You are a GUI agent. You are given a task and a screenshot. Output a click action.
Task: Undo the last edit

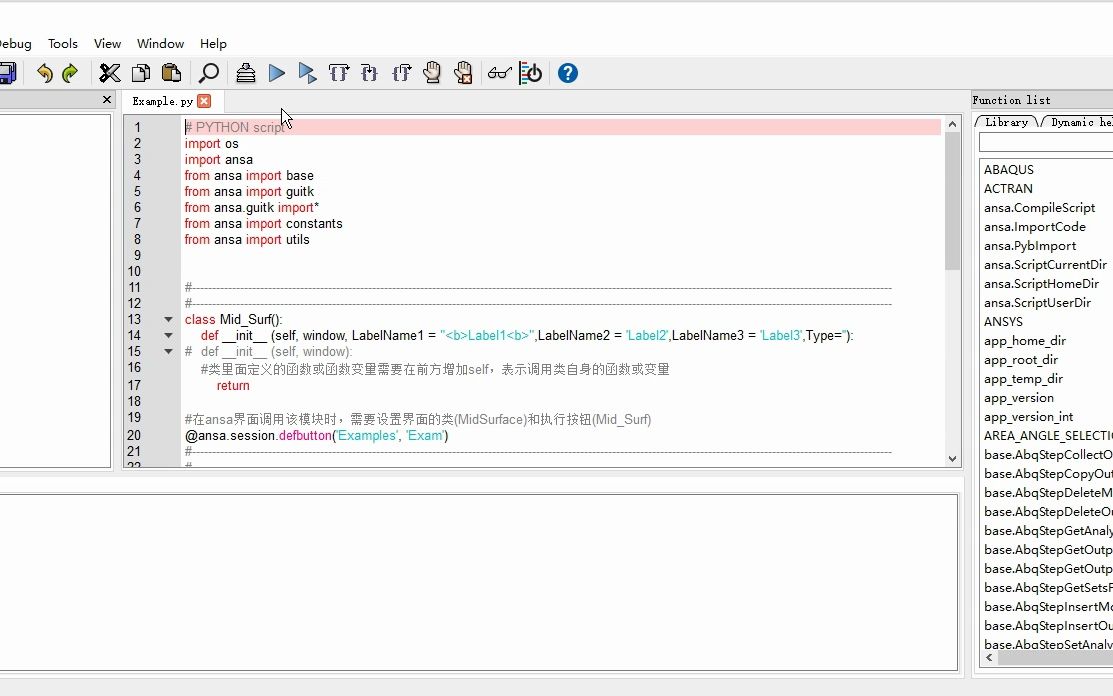coord(45,73)
